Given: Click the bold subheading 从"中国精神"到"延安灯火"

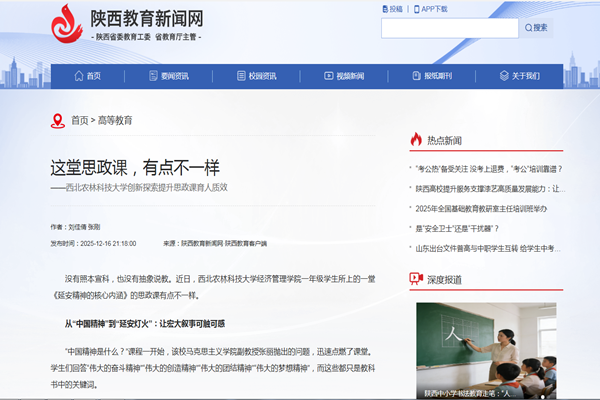Looking at the screenshot, I should click(x=145, y=324).
